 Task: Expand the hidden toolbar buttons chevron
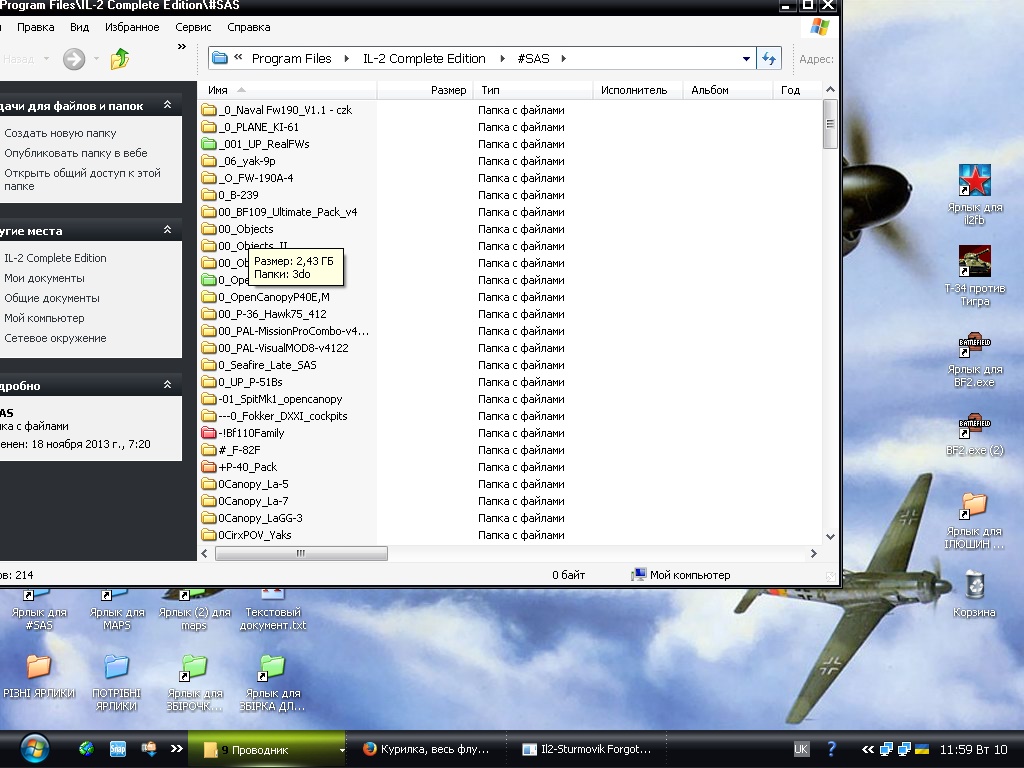182,46
